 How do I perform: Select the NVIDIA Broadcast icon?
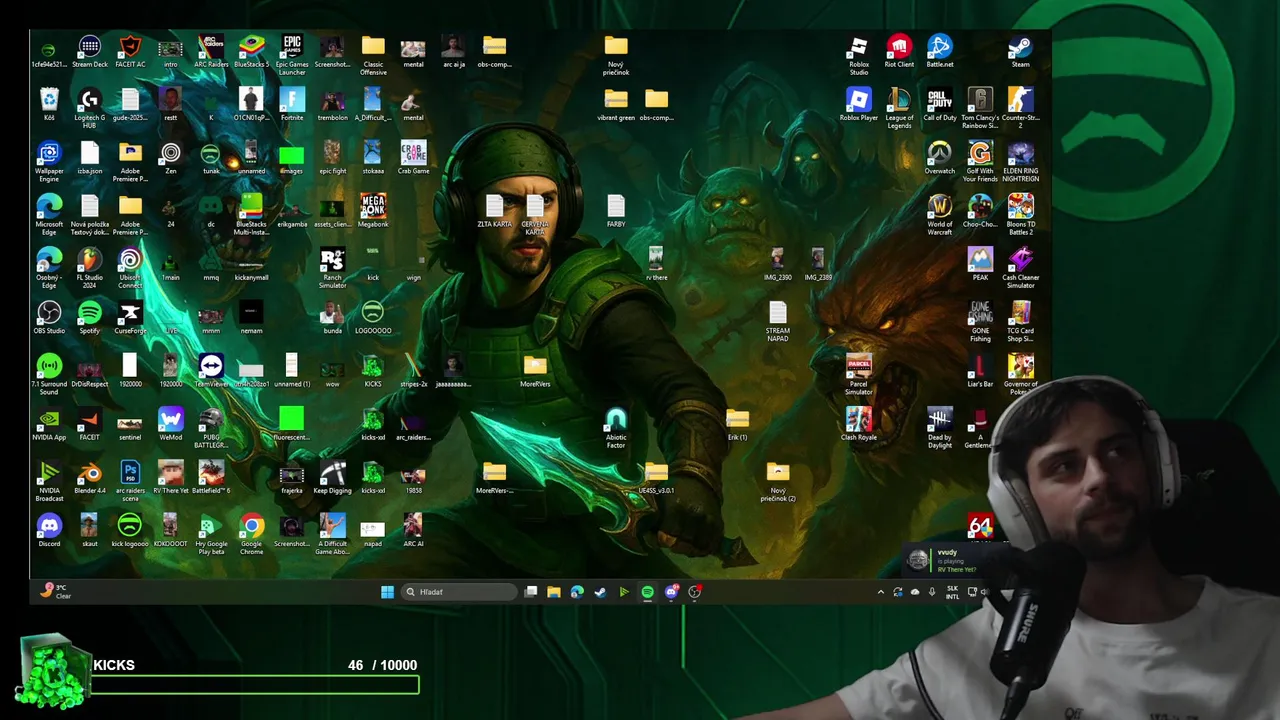[49, 481]
